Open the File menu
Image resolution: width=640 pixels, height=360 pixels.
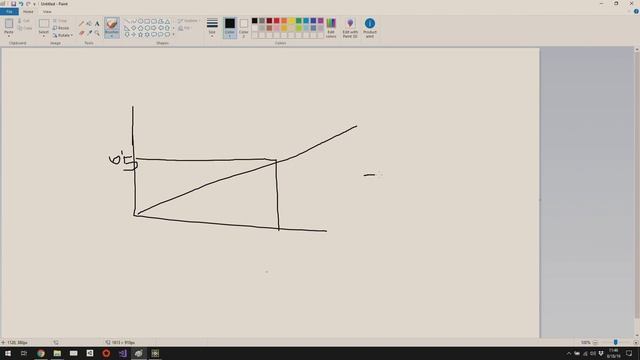coord(9,11)
